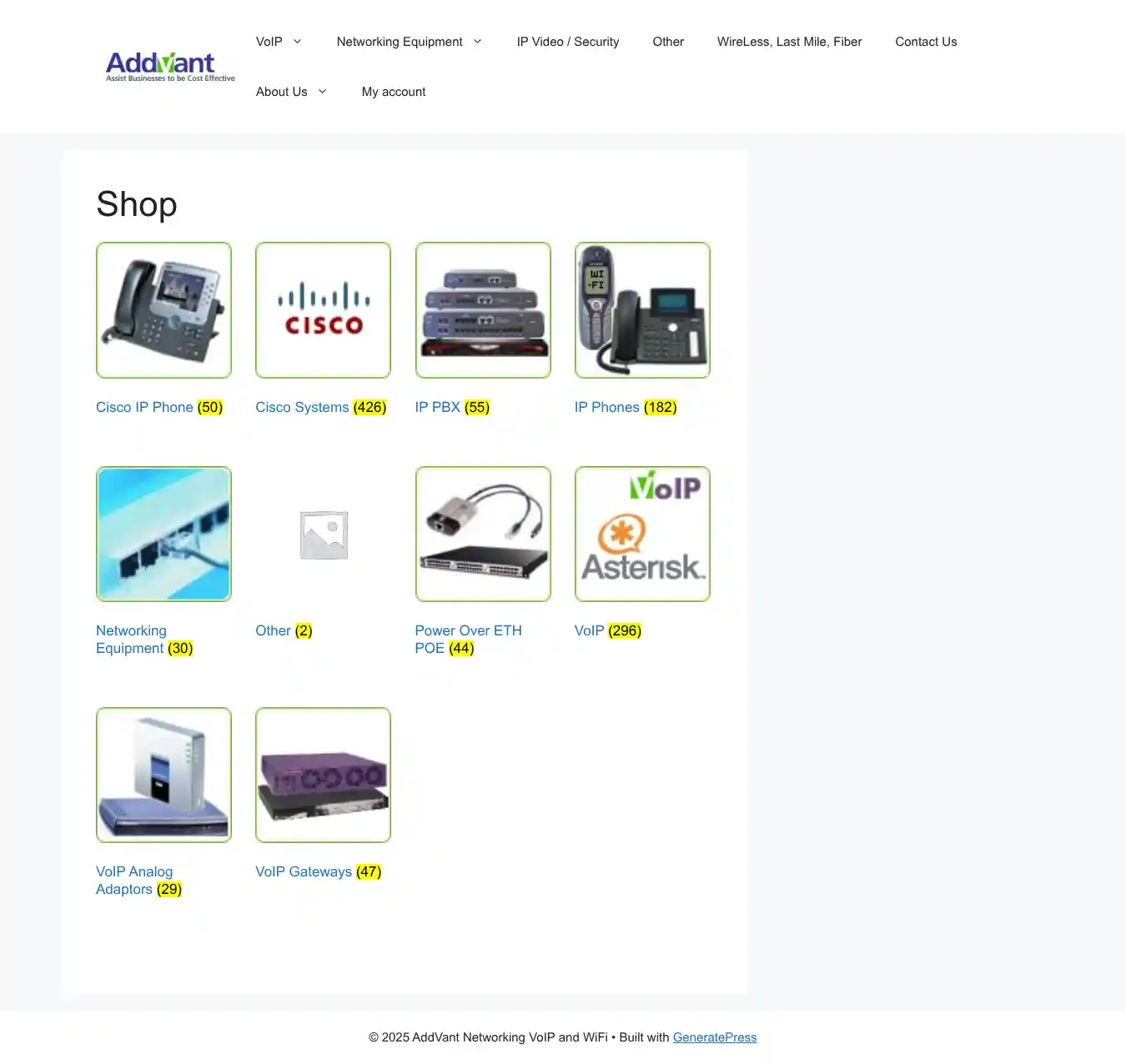Viewport: 1126px width, 1064px height.
Task: Select the Cisco Systems logo thumbnail
Action: [x=323, y=310]
